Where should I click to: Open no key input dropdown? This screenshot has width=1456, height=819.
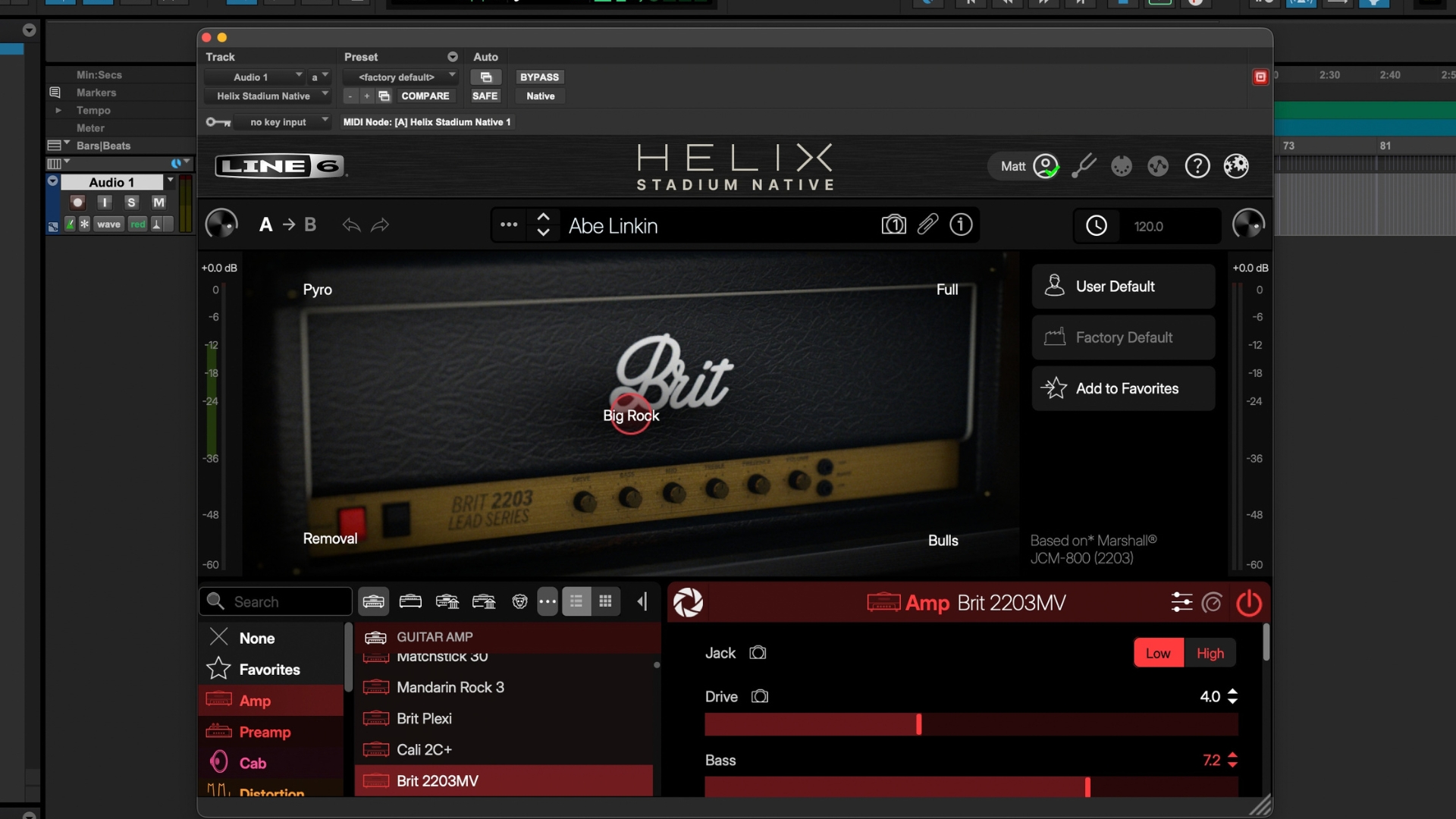click(283, 121)
